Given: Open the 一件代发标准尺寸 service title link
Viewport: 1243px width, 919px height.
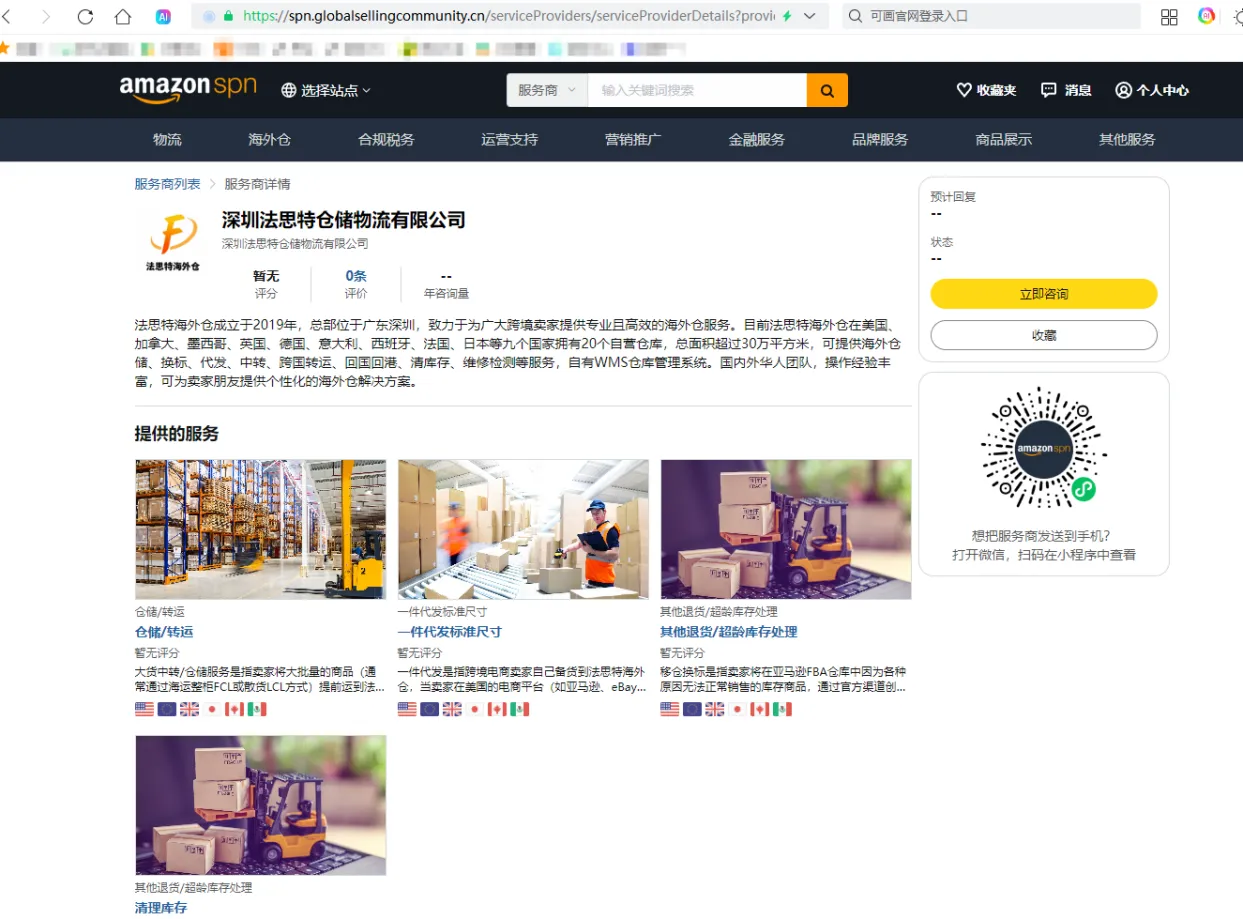Looking at the screenshot, I should point(449,632).
